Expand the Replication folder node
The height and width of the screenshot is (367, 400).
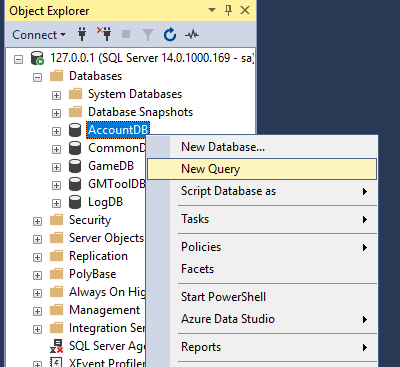coord(38,257)
